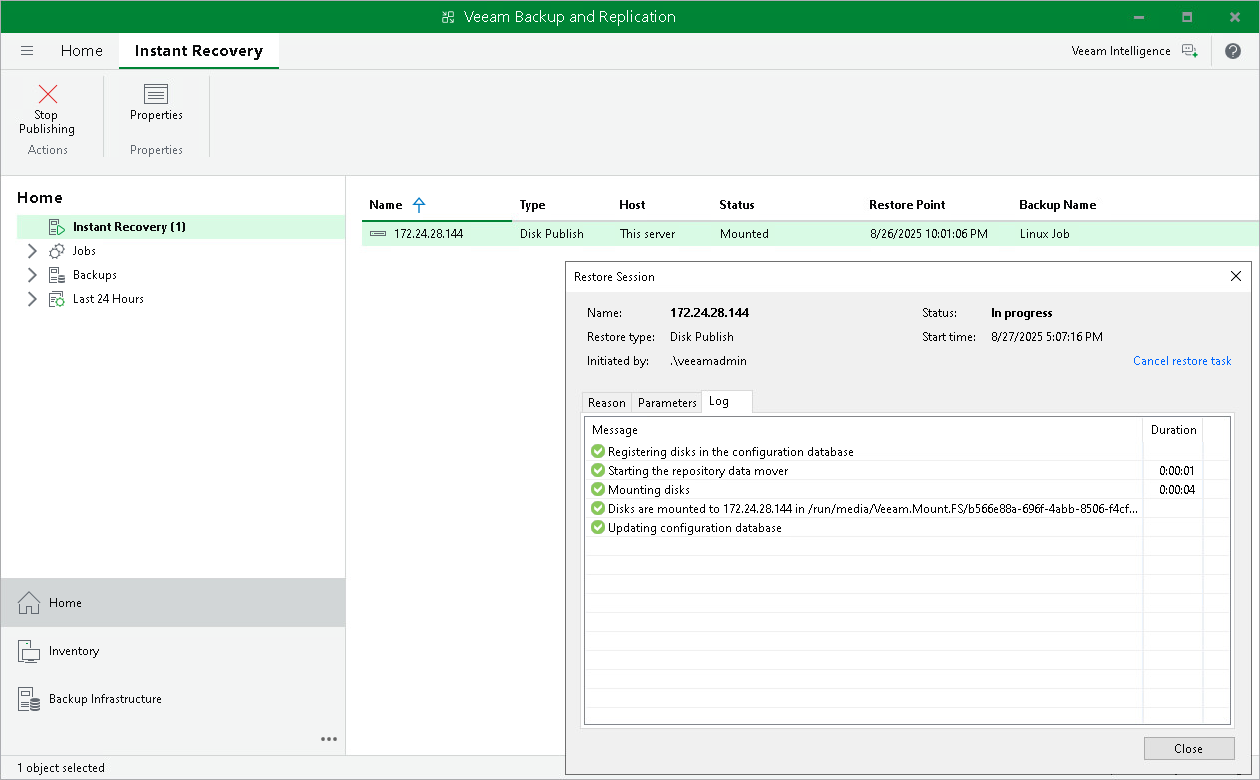Click the Duration column header in log
Screen dimensions: 1260x780
point(1174,430)
